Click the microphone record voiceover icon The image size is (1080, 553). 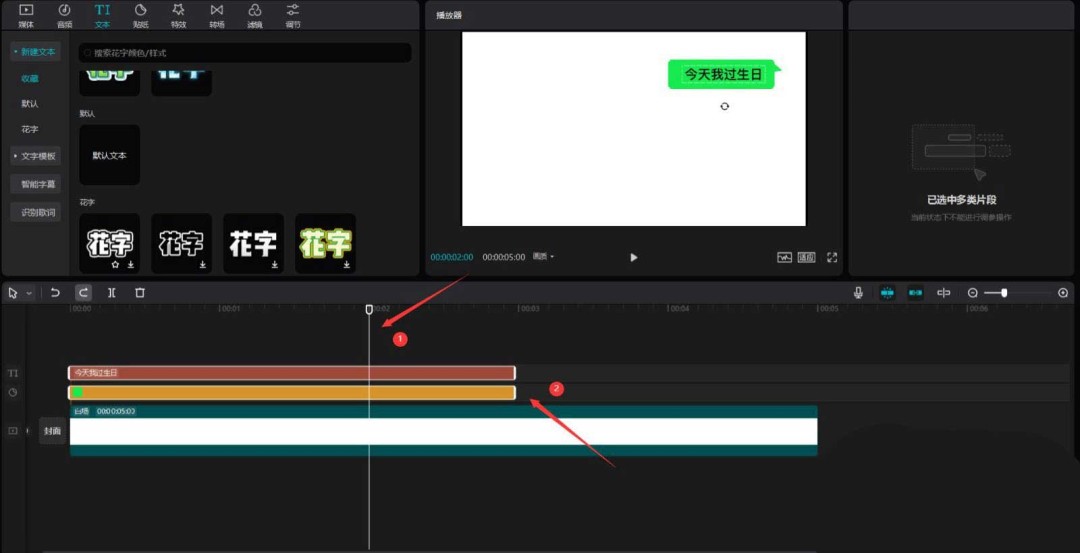pos(858,293)
